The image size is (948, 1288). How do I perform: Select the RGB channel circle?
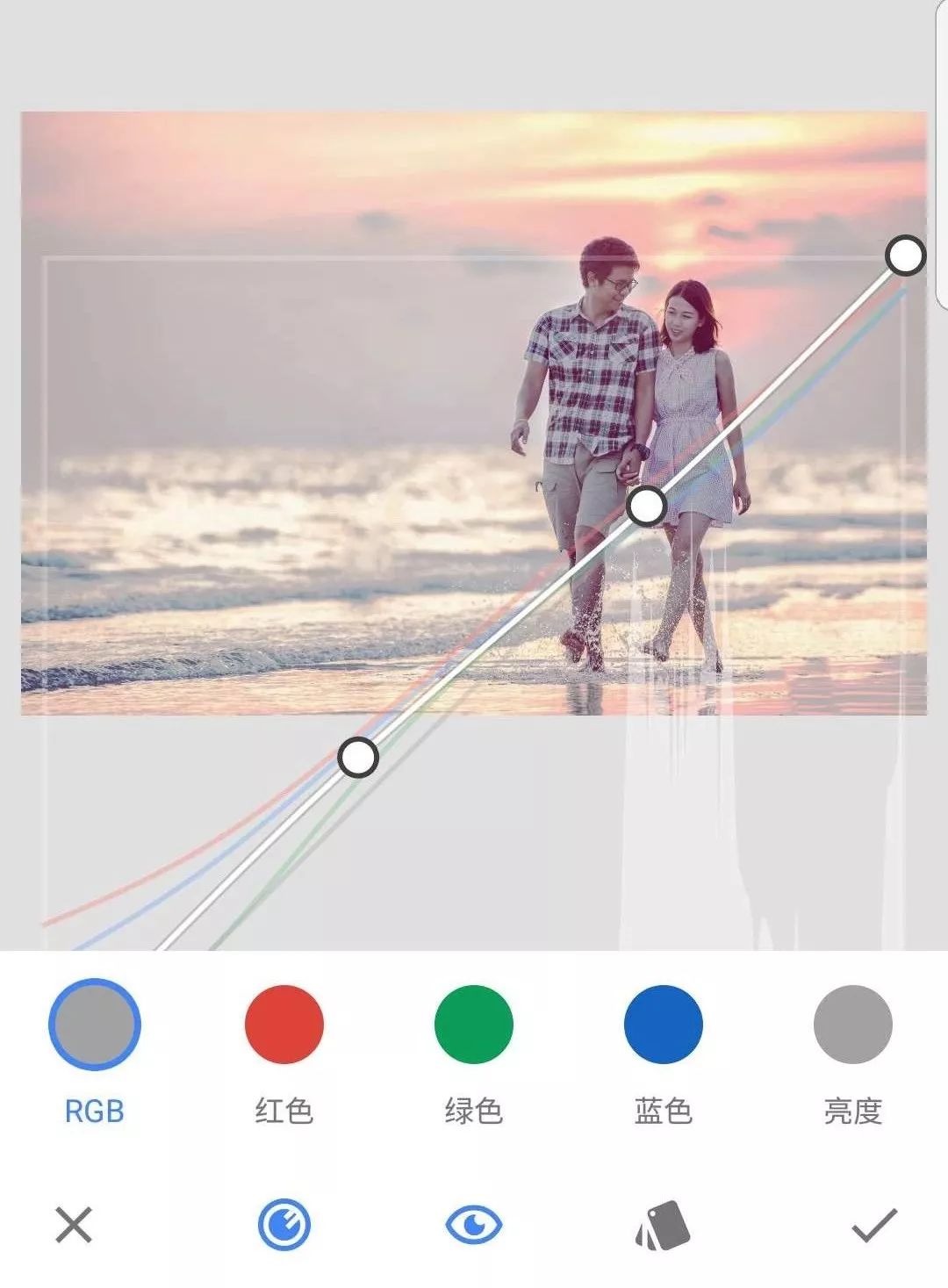click(x=95, y=1024)
